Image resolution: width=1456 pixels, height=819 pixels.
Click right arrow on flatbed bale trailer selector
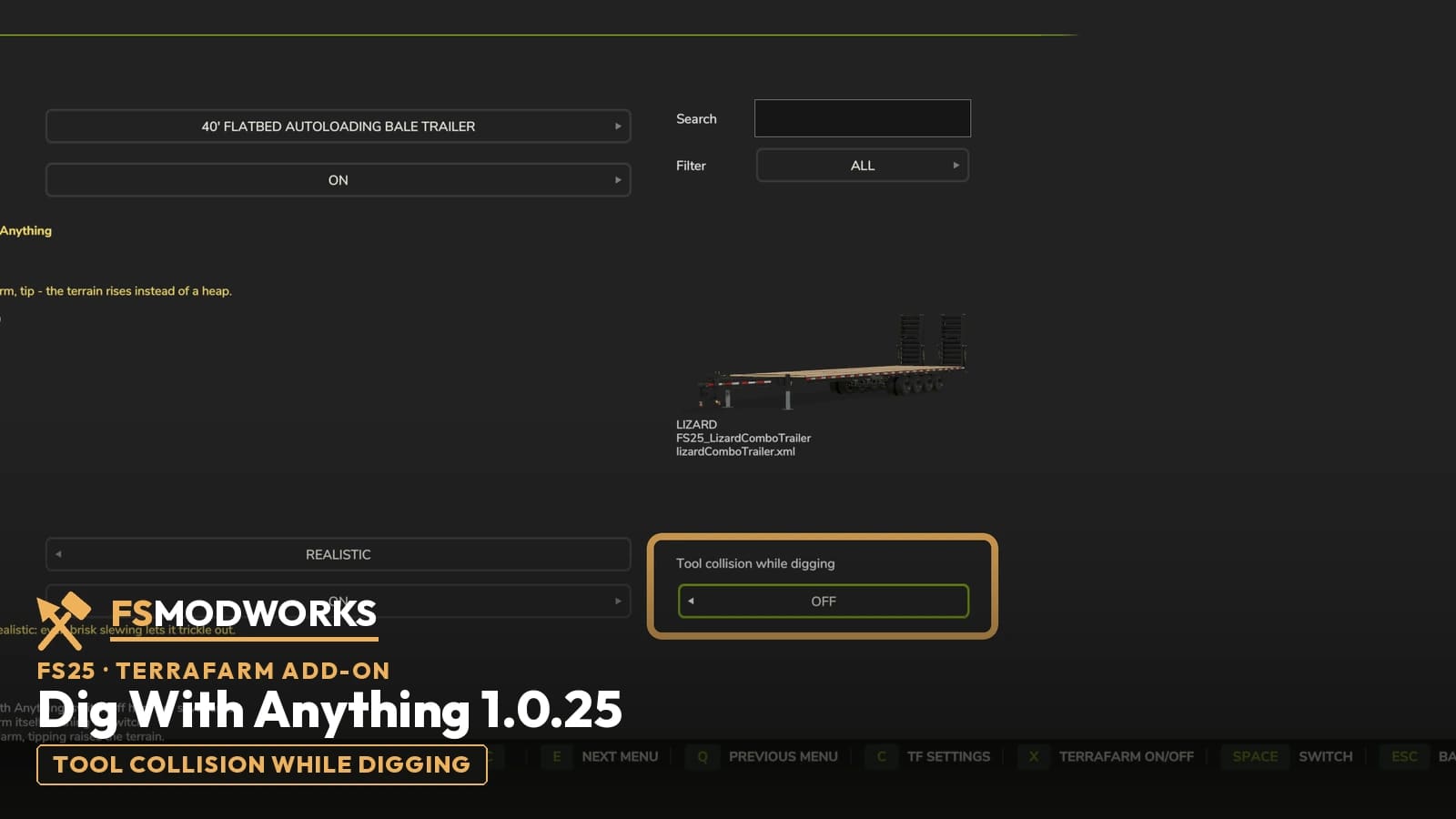pos(618,126)
